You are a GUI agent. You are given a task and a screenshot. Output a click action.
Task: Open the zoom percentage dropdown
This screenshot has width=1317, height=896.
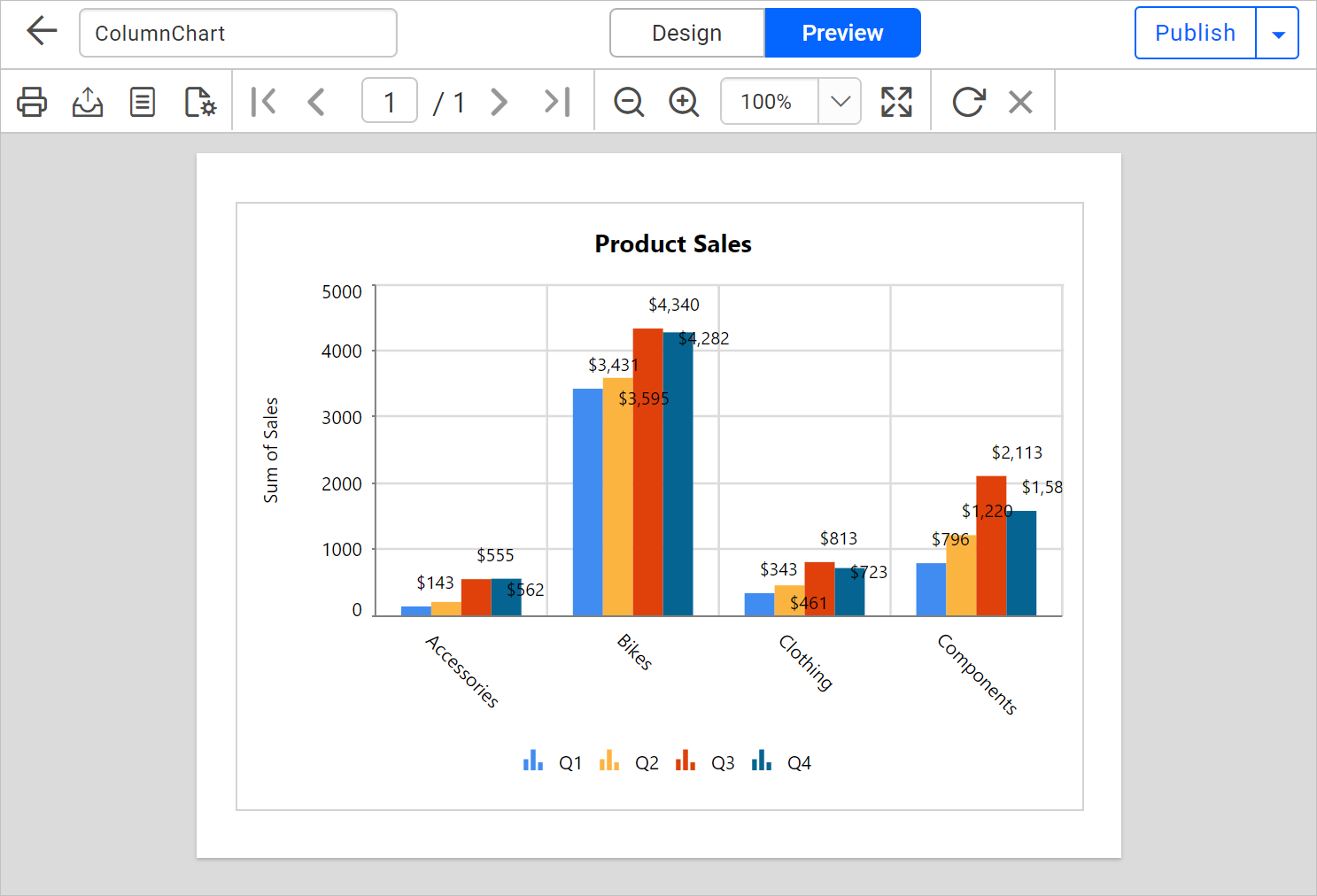tap(839, 101)
